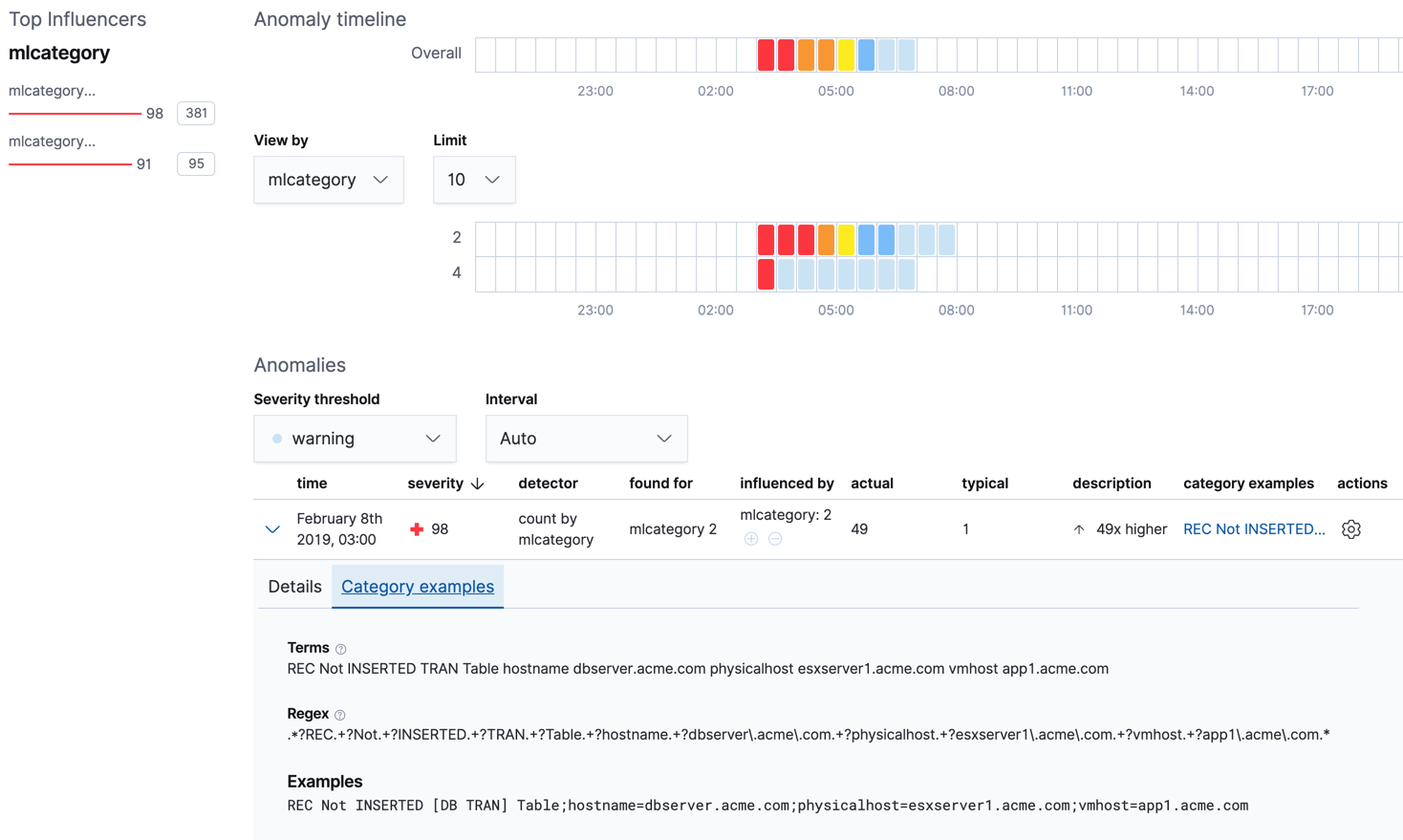The height and width of the screenshot is (840, 1403).
Task: Open the Severity threshold dropdown showing warning
Action: 355,438
